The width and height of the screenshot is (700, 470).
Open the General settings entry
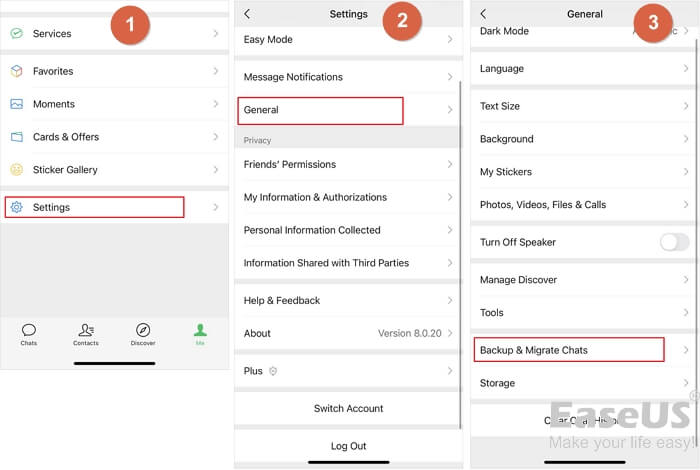pyautogui.click(x=320, y=110)
